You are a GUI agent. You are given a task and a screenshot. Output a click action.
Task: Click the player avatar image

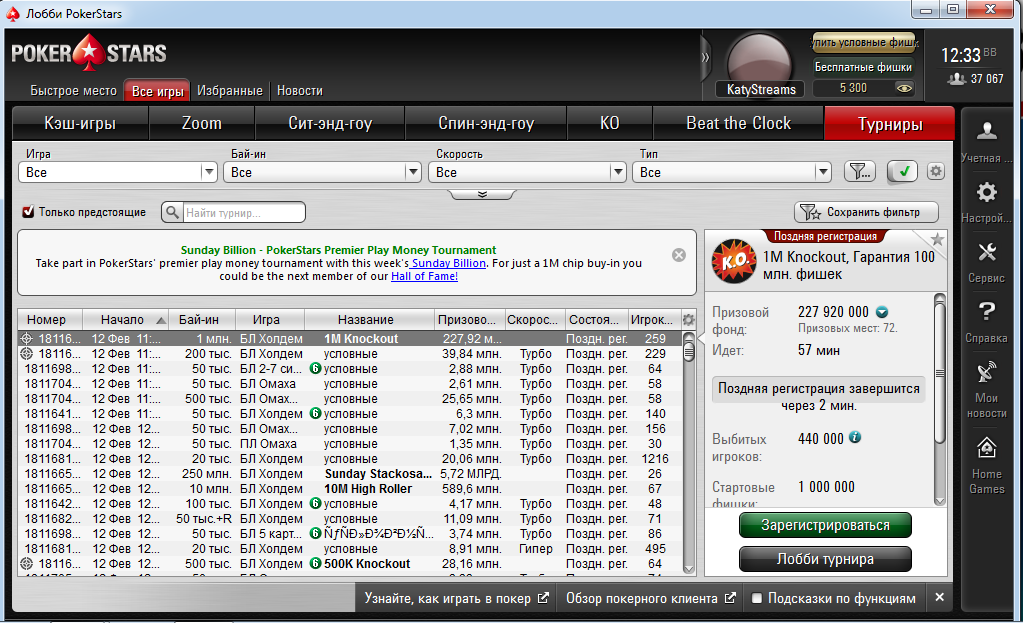(759, 59)
